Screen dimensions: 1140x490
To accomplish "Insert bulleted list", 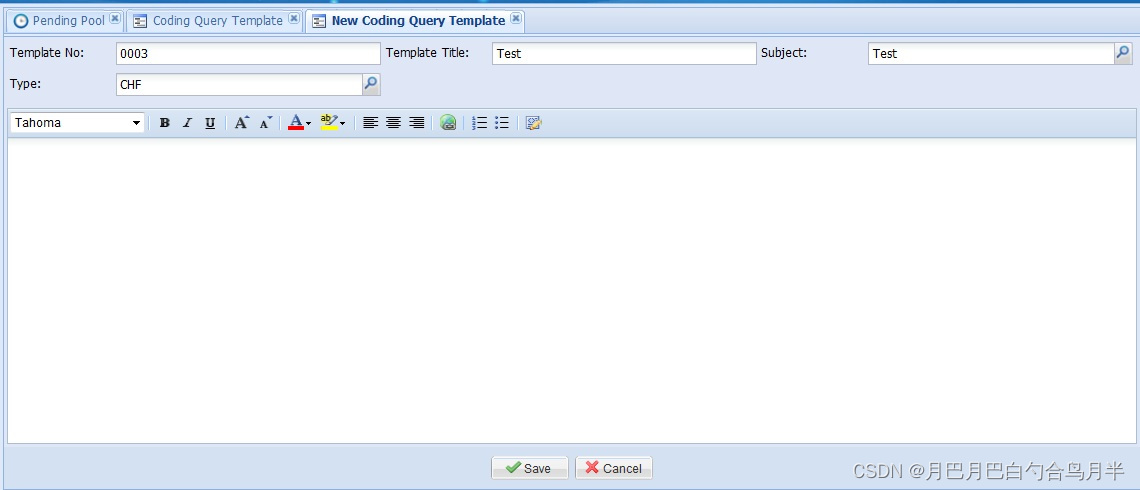I will [502, 123].
